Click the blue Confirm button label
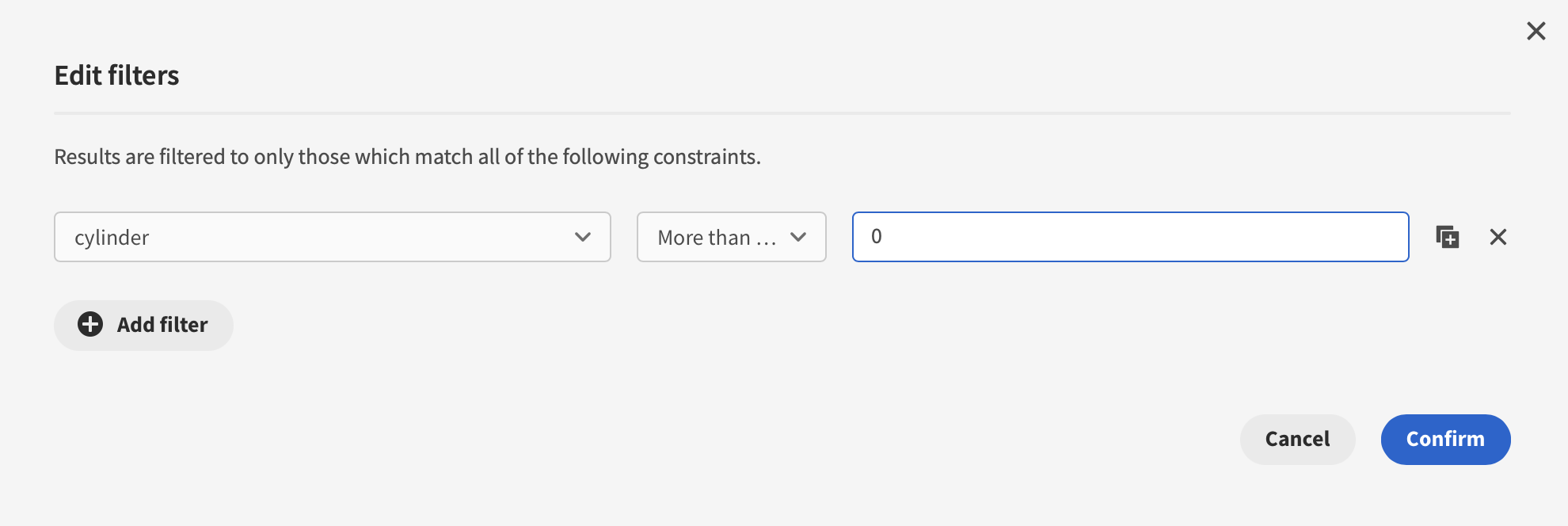Image resolution: width=1568 pixels, height=526 pixels. 1445,439
